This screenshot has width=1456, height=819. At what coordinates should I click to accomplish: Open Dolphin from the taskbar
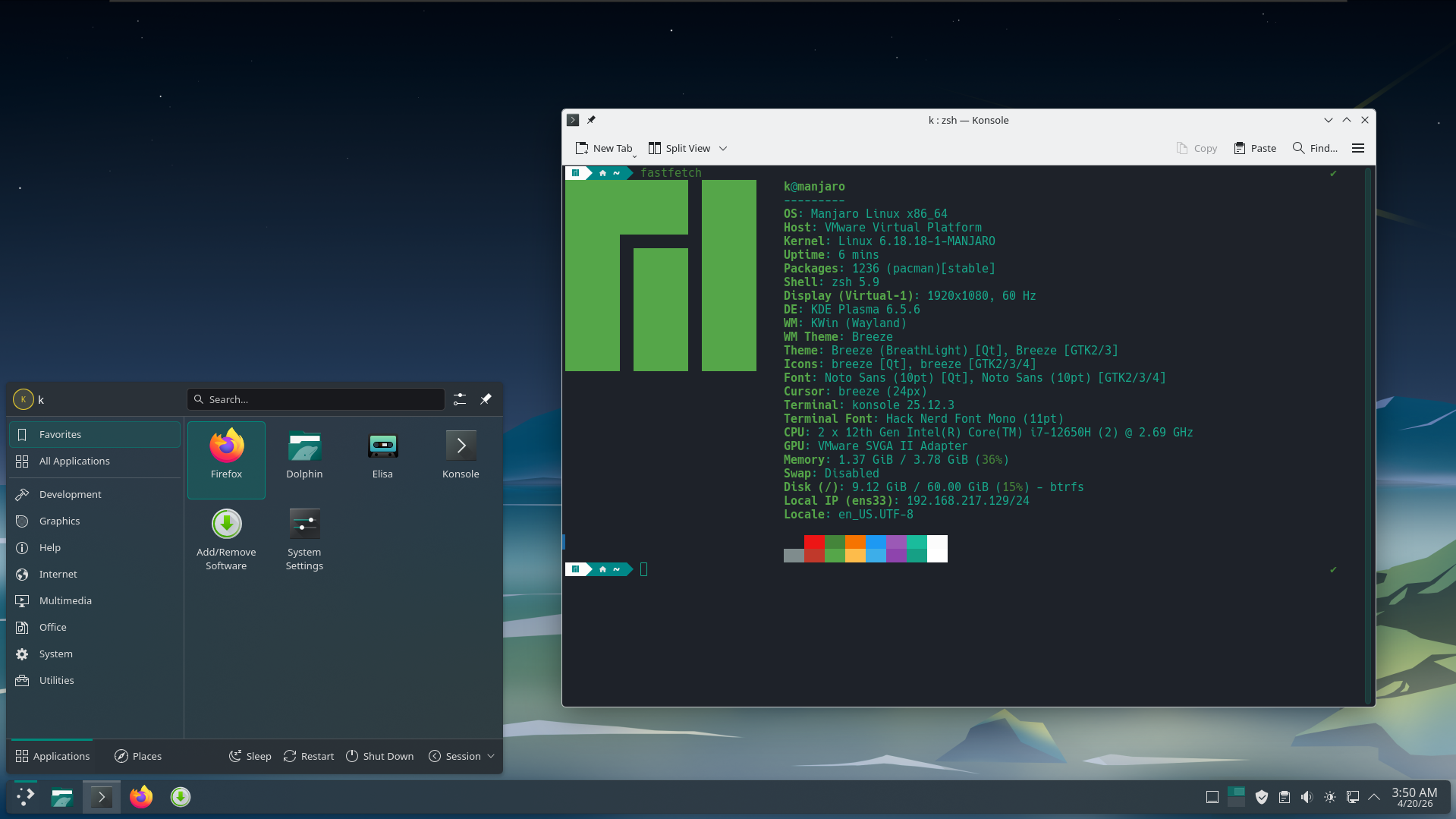coord(62,796)
